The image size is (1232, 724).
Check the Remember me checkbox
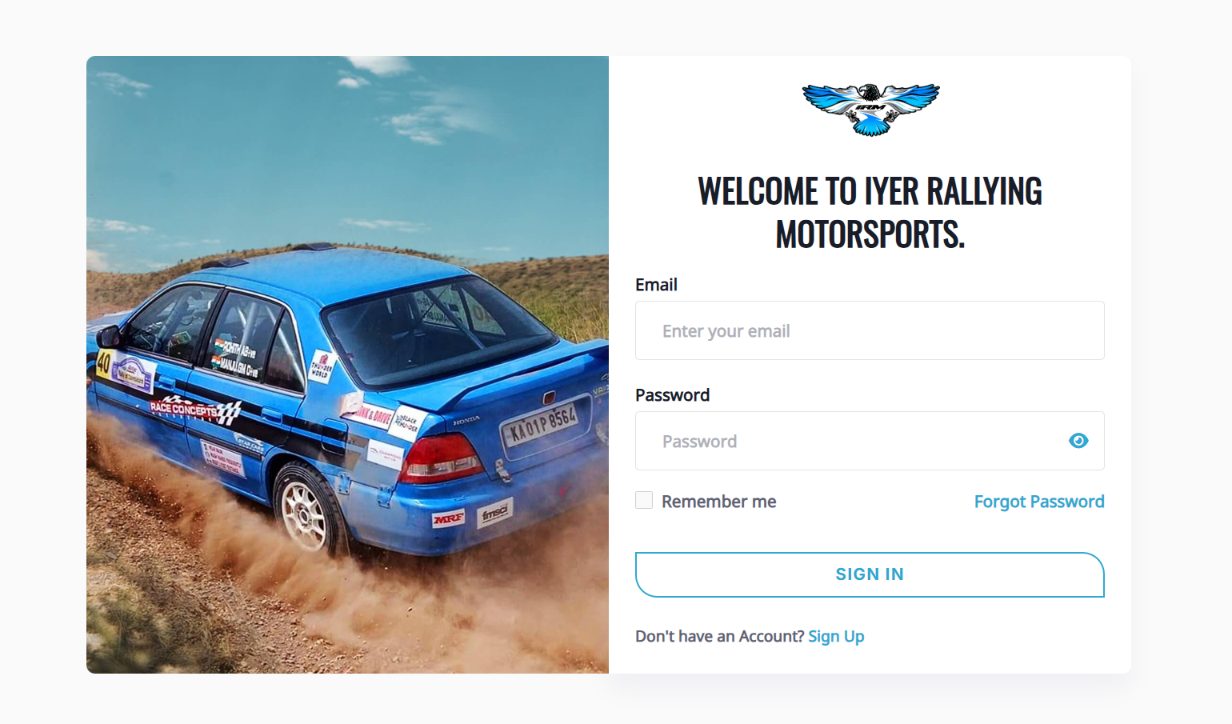point(644,500)
